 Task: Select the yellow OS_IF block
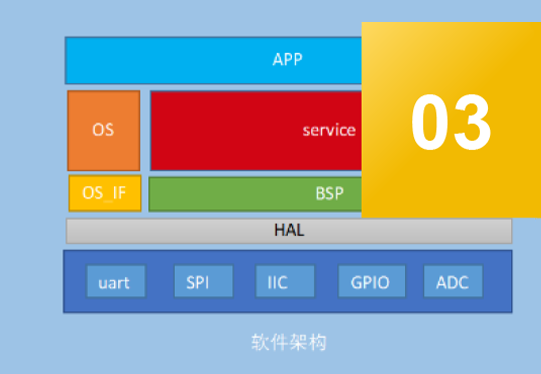pyautogui.click(x=105, y=193)
